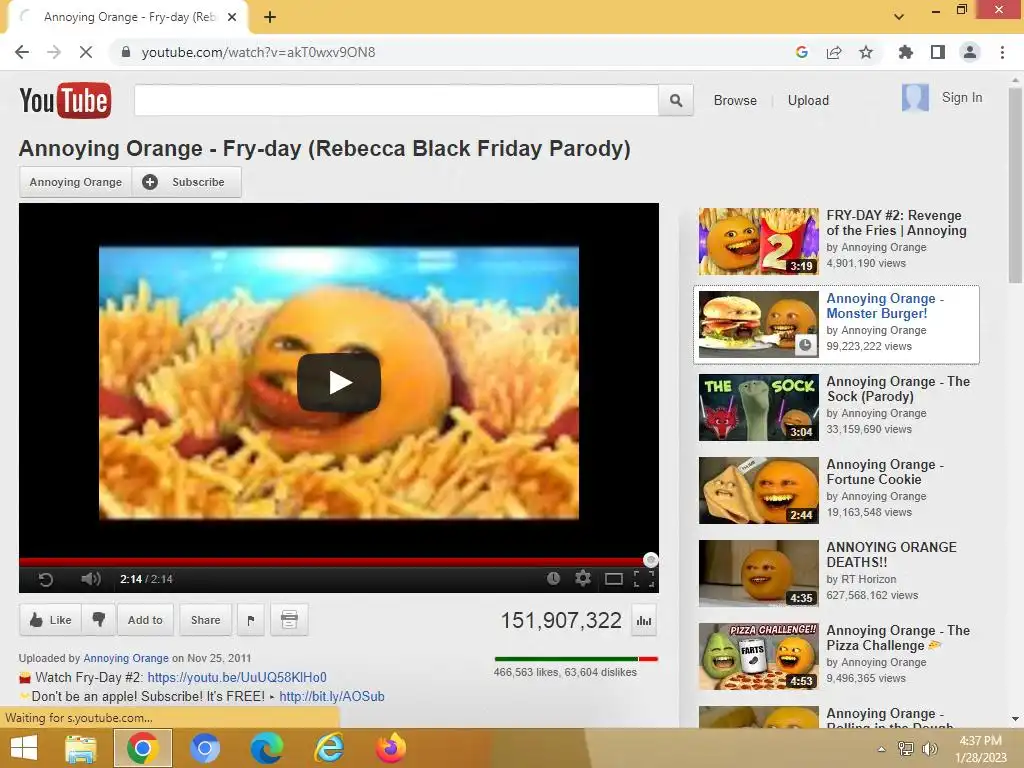Open Annoying Orange - Fortune Cookie title
This screenshot has width=1024, height=768.
[885, 472]
